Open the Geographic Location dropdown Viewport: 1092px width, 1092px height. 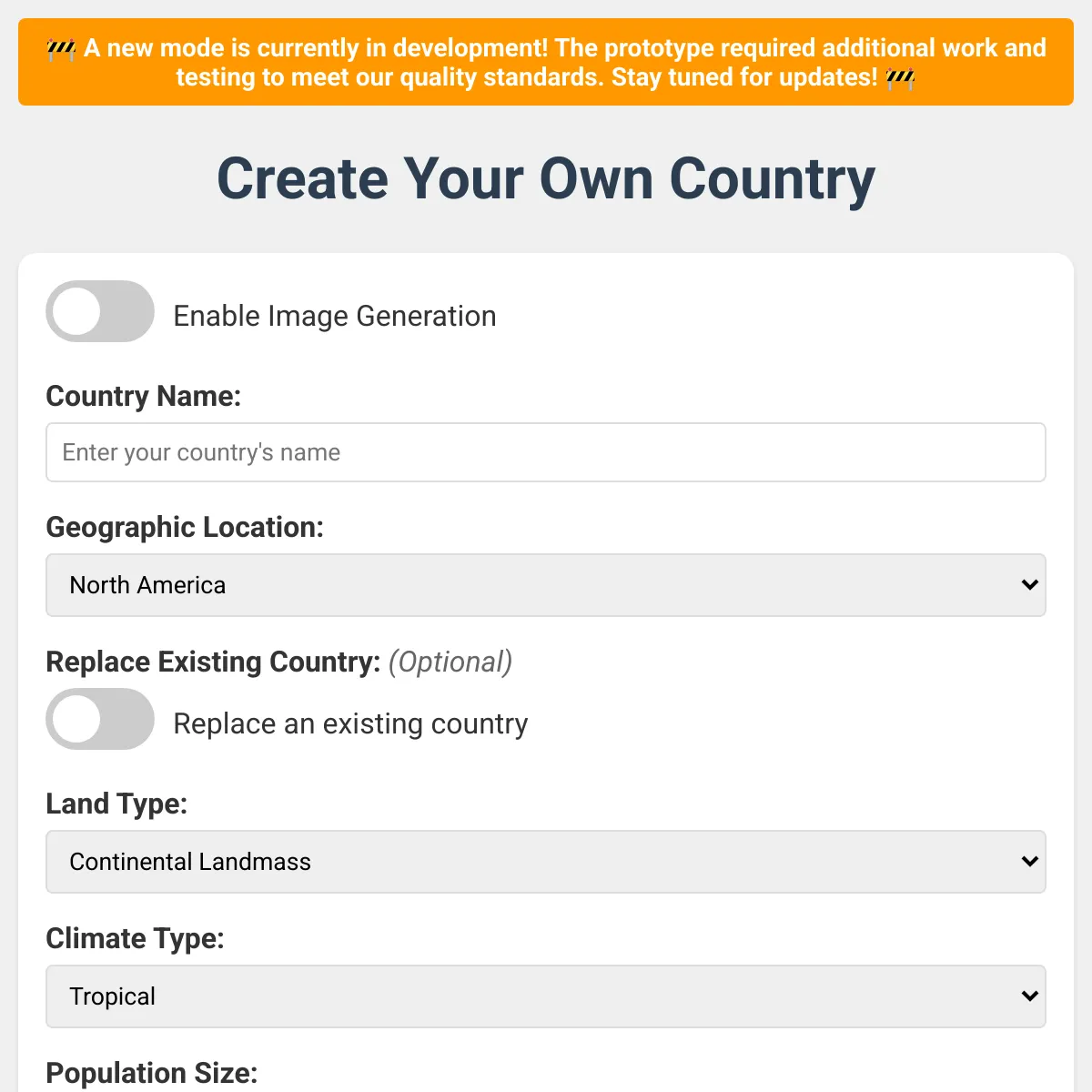[546, 585]
